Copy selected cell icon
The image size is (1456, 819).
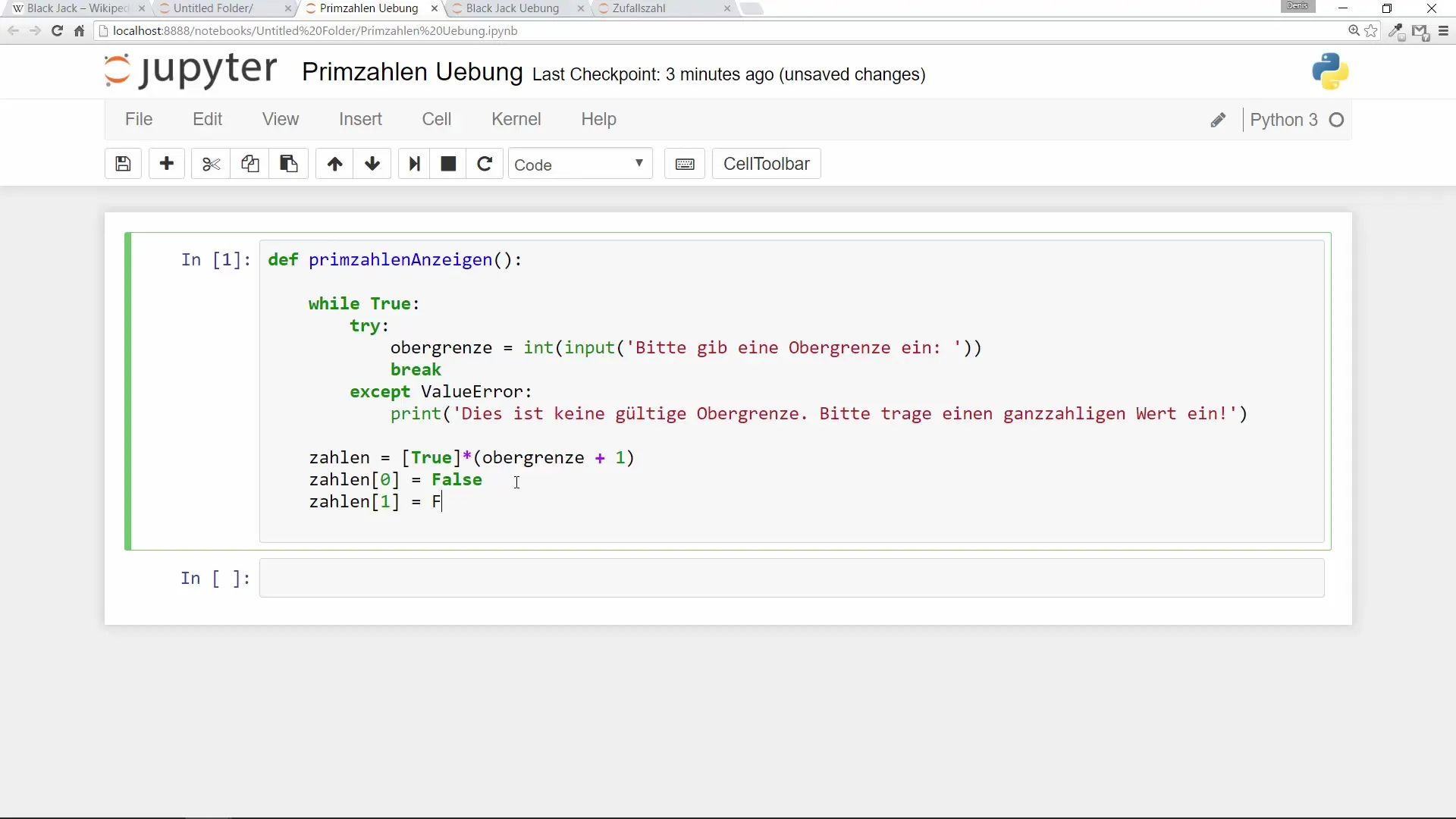click(249, 164)
